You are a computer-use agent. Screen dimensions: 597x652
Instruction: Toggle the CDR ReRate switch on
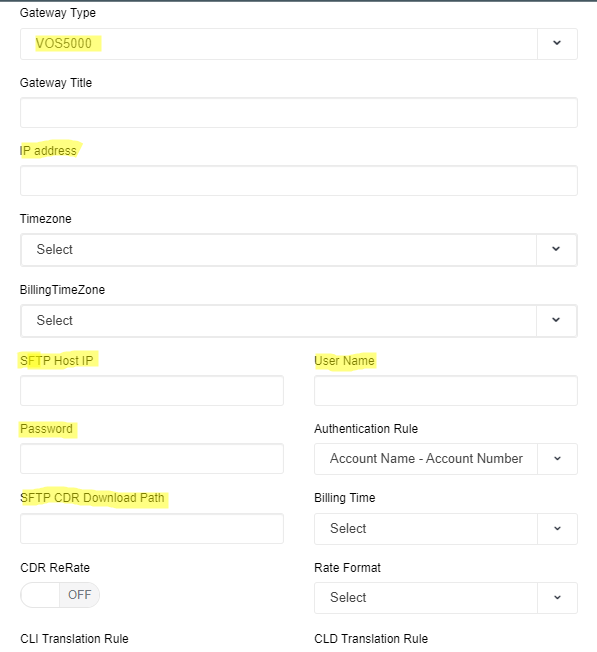click(x=60, y=595)
